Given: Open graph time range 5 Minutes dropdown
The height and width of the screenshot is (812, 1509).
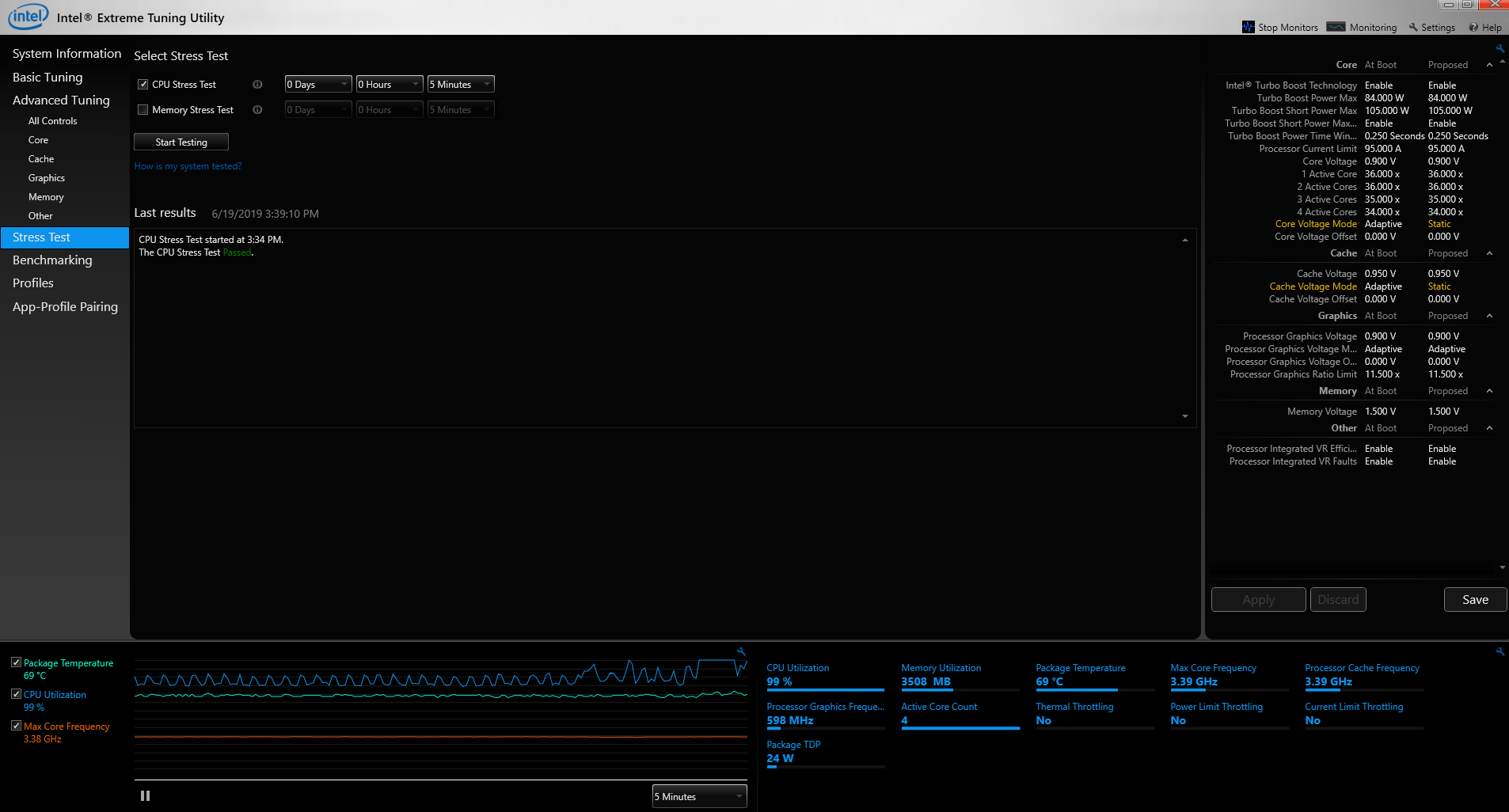Looking at the screenshot, I should click(x=699, y=796).
